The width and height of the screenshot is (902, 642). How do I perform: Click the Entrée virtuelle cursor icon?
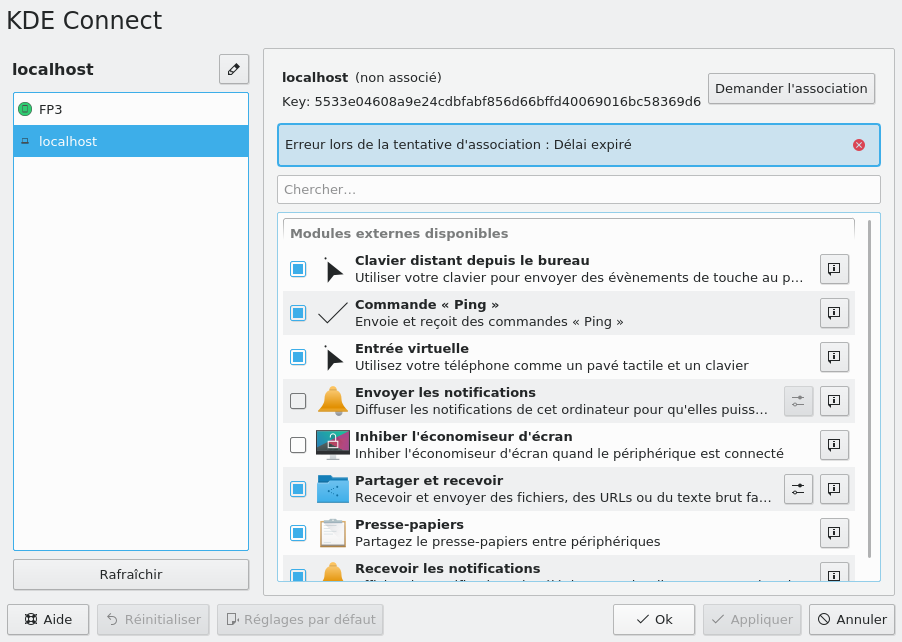coord(332,357)
